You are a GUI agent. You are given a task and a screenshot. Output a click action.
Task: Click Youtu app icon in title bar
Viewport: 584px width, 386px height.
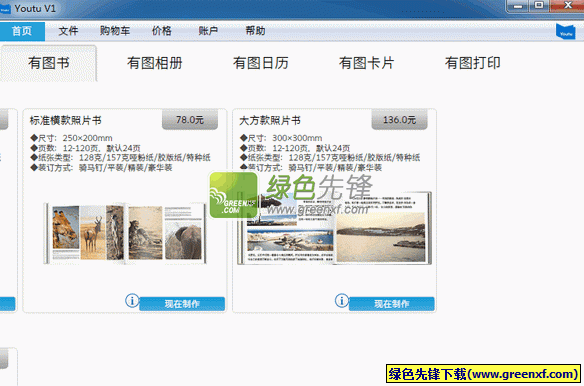tap(5, 9)
